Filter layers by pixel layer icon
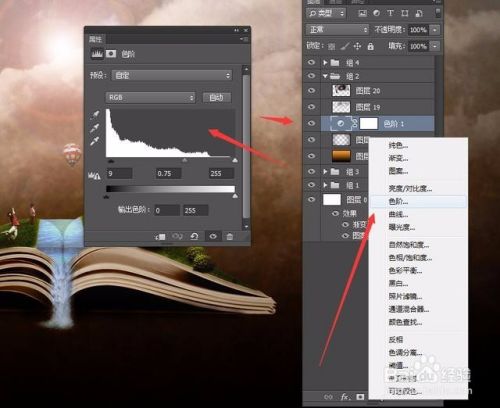Image resolution: width=500 pixels, height=408 pixels. point(362,13)
